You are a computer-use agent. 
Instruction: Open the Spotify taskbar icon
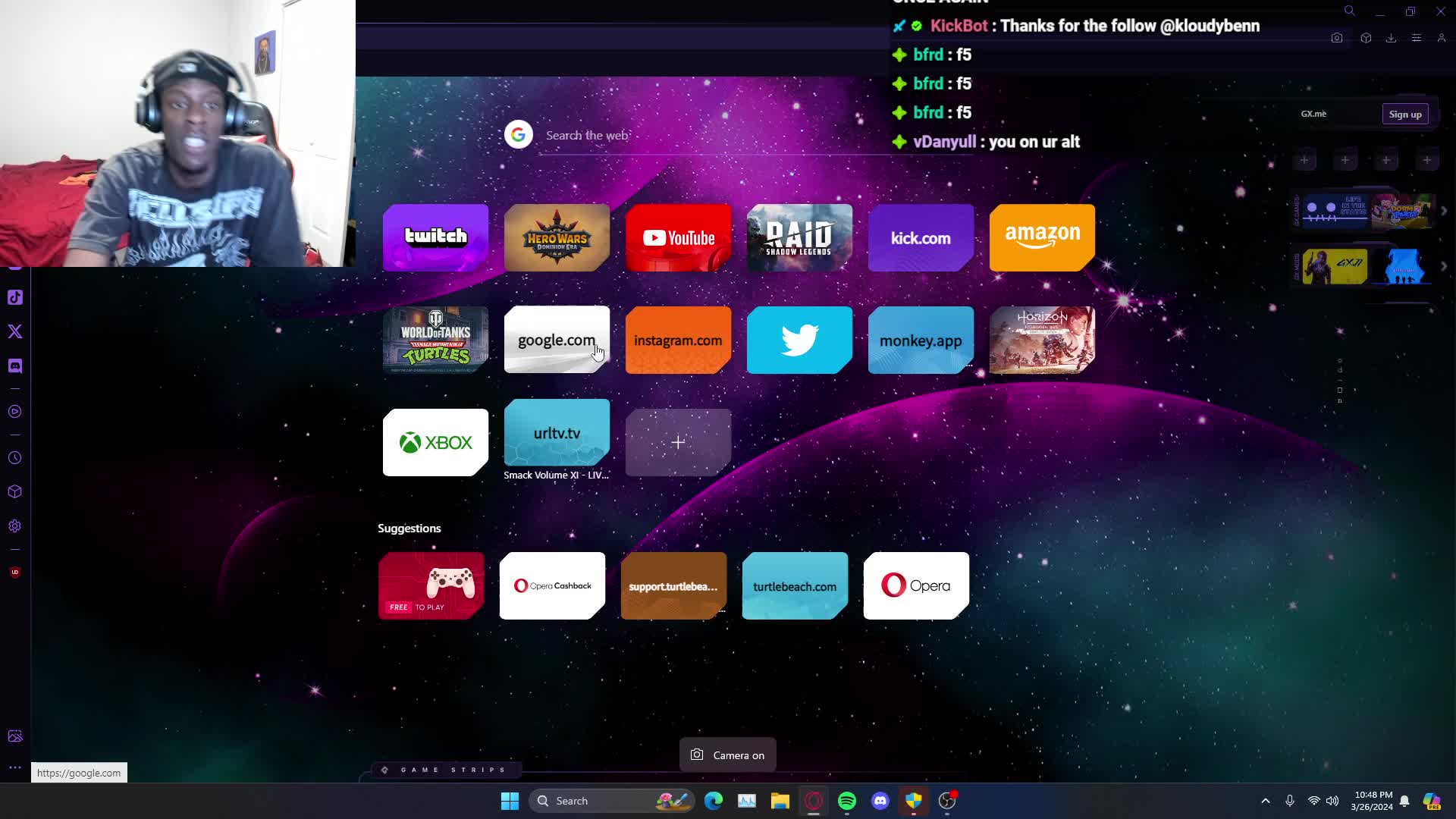tap(847, 801)
